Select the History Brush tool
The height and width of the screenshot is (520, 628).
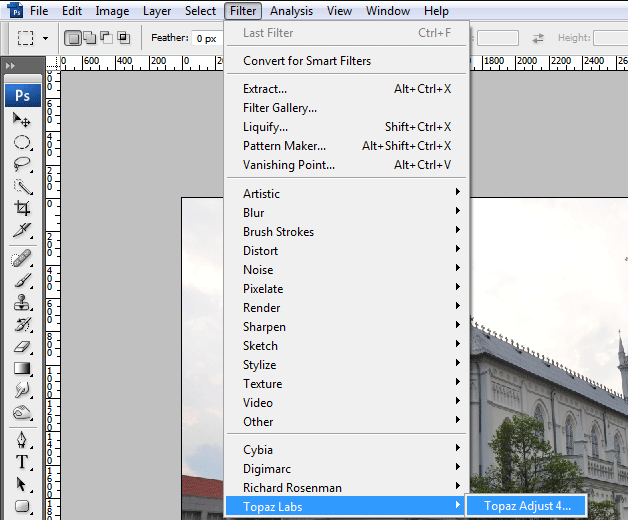point(22,324)
